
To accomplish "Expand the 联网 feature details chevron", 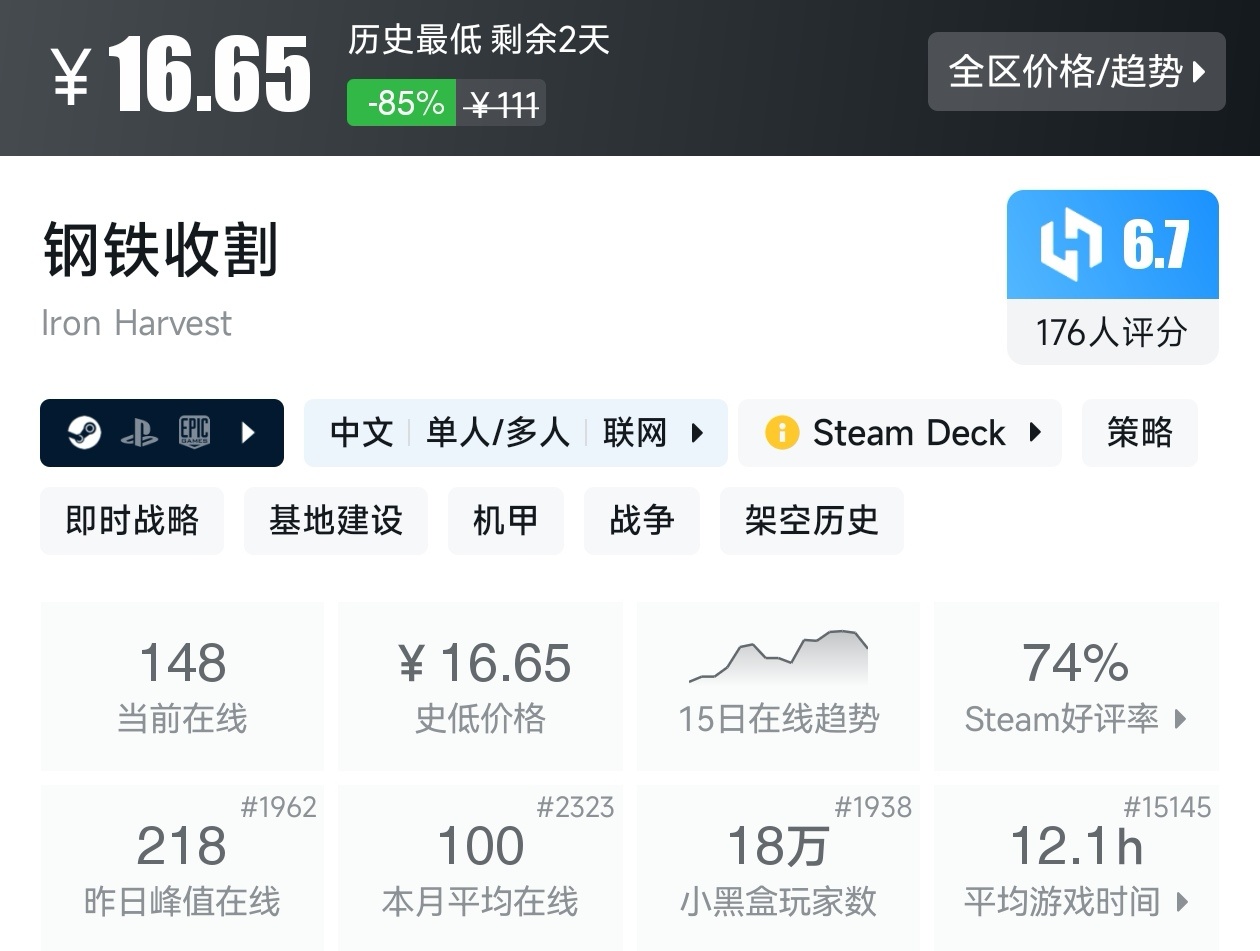I will [697, 433].
